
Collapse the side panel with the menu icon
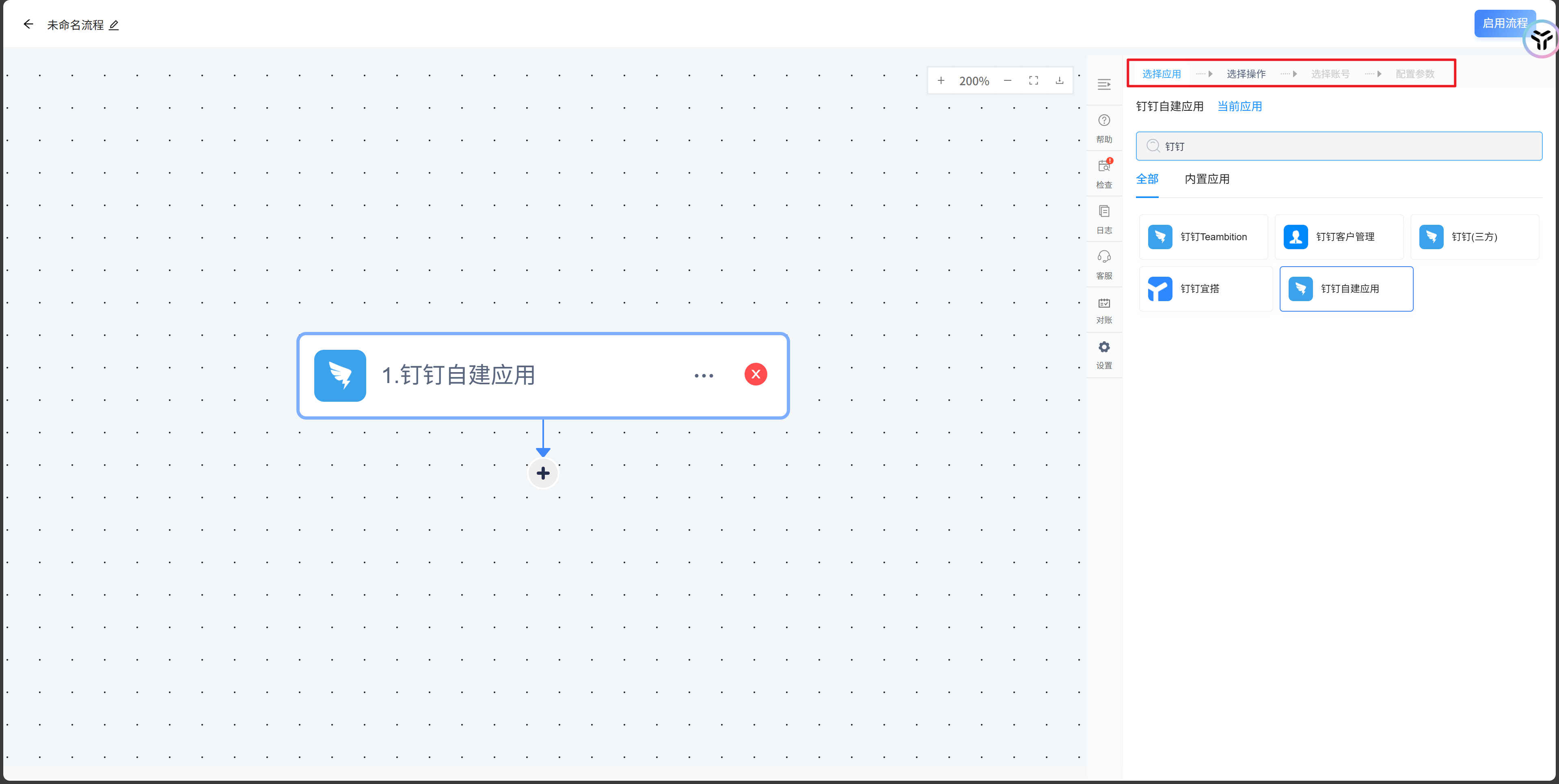tap(1104, 84)
